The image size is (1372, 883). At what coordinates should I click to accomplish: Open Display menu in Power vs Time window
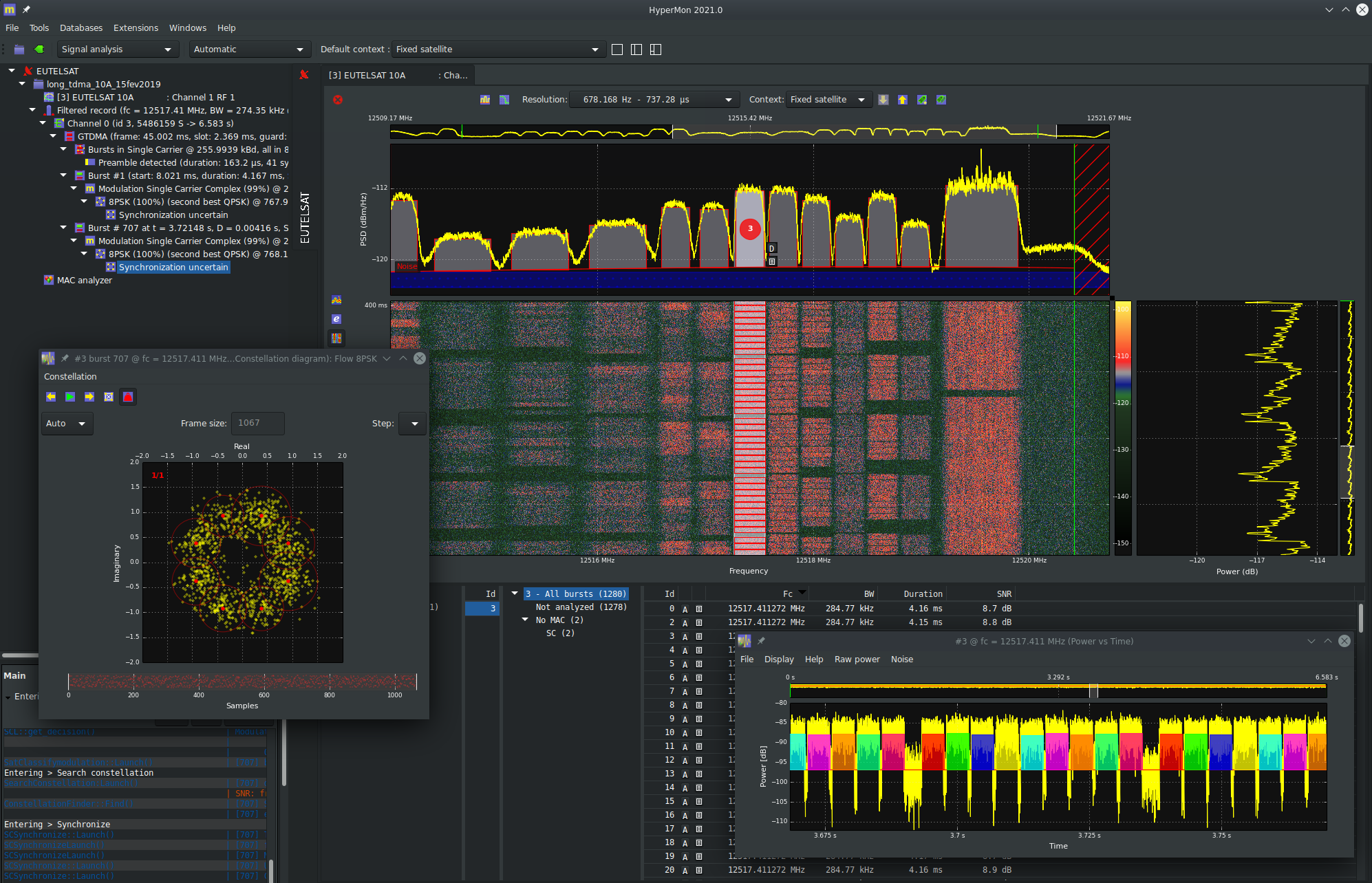779,659
